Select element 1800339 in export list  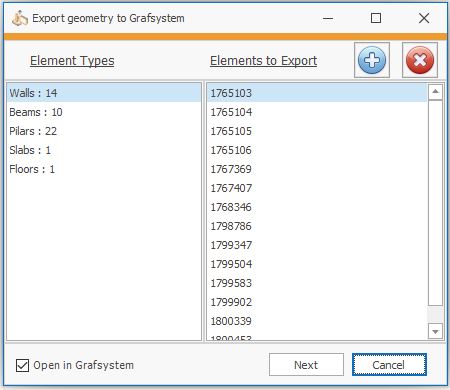(317, 321)
